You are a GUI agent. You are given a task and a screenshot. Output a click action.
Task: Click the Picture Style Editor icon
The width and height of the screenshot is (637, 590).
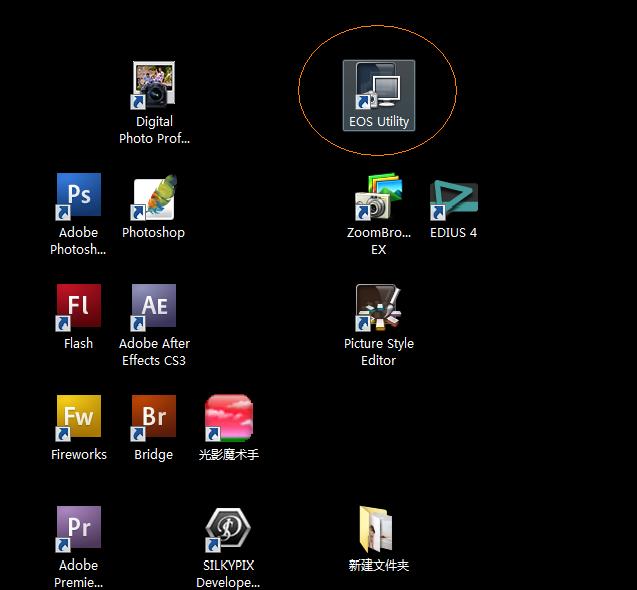pos(378,308)
